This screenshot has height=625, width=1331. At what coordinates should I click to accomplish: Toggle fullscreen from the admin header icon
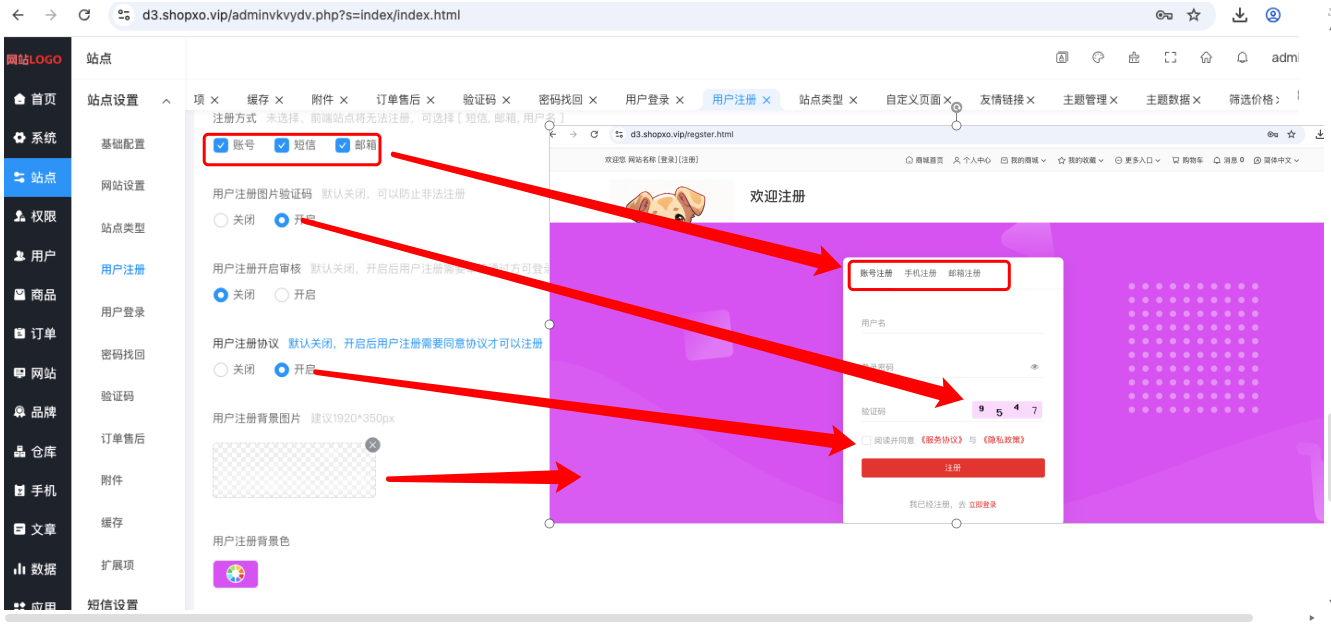(1170, 58)
